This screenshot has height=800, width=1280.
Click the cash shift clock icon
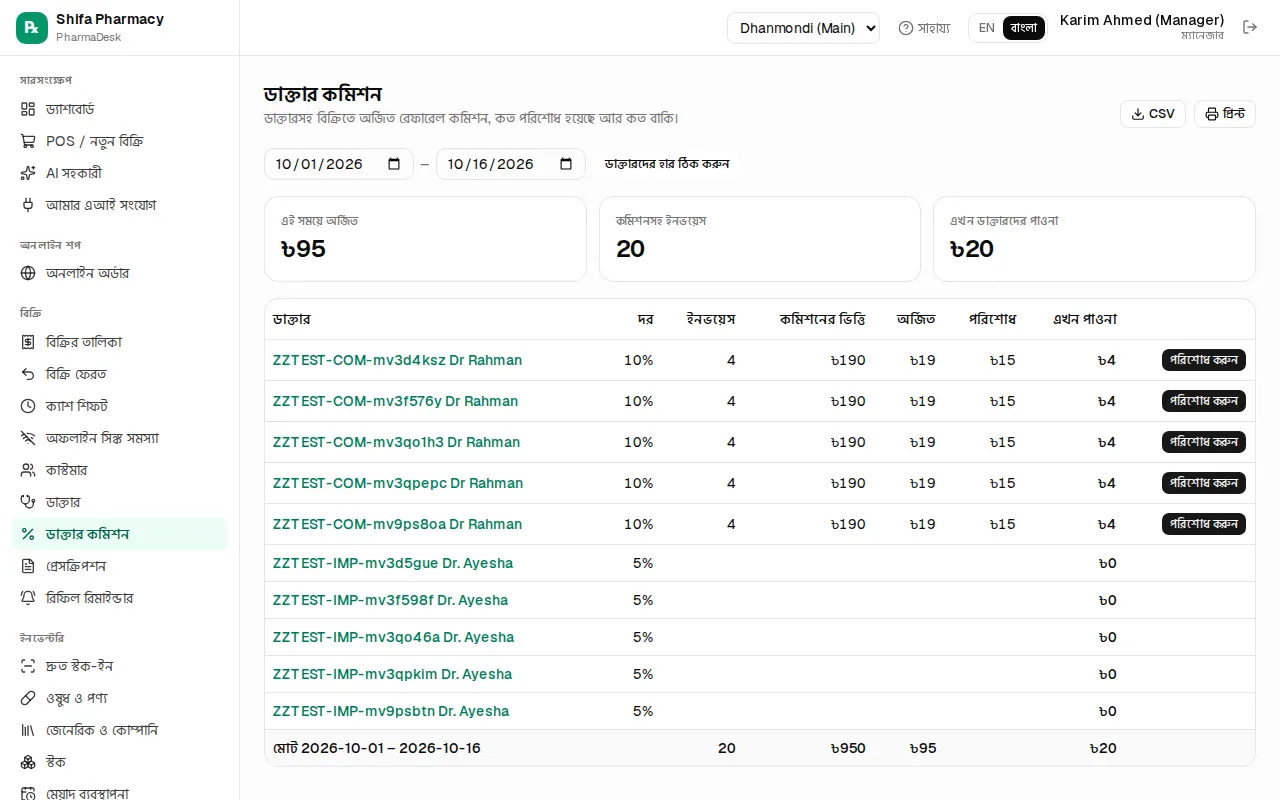point(28,406)
